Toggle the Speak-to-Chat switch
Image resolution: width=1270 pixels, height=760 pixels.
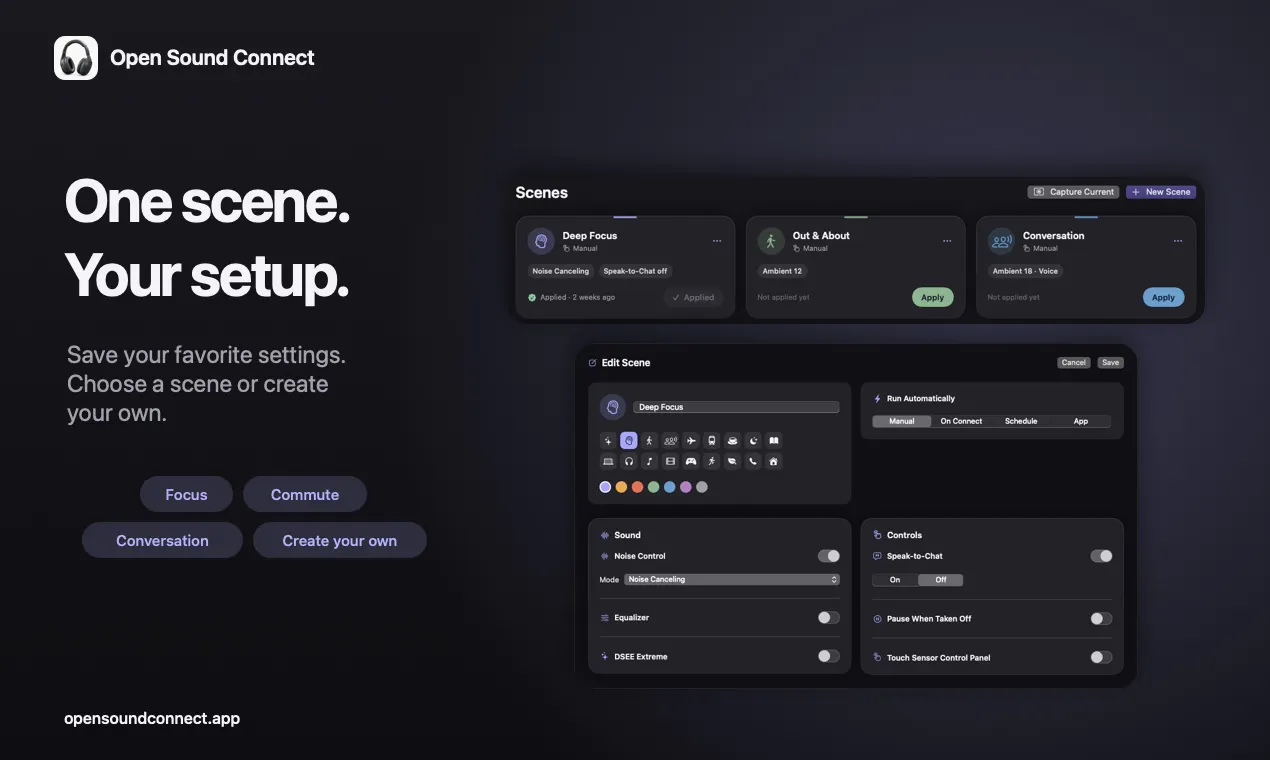pyautogui.click(x=1101, y=556)
